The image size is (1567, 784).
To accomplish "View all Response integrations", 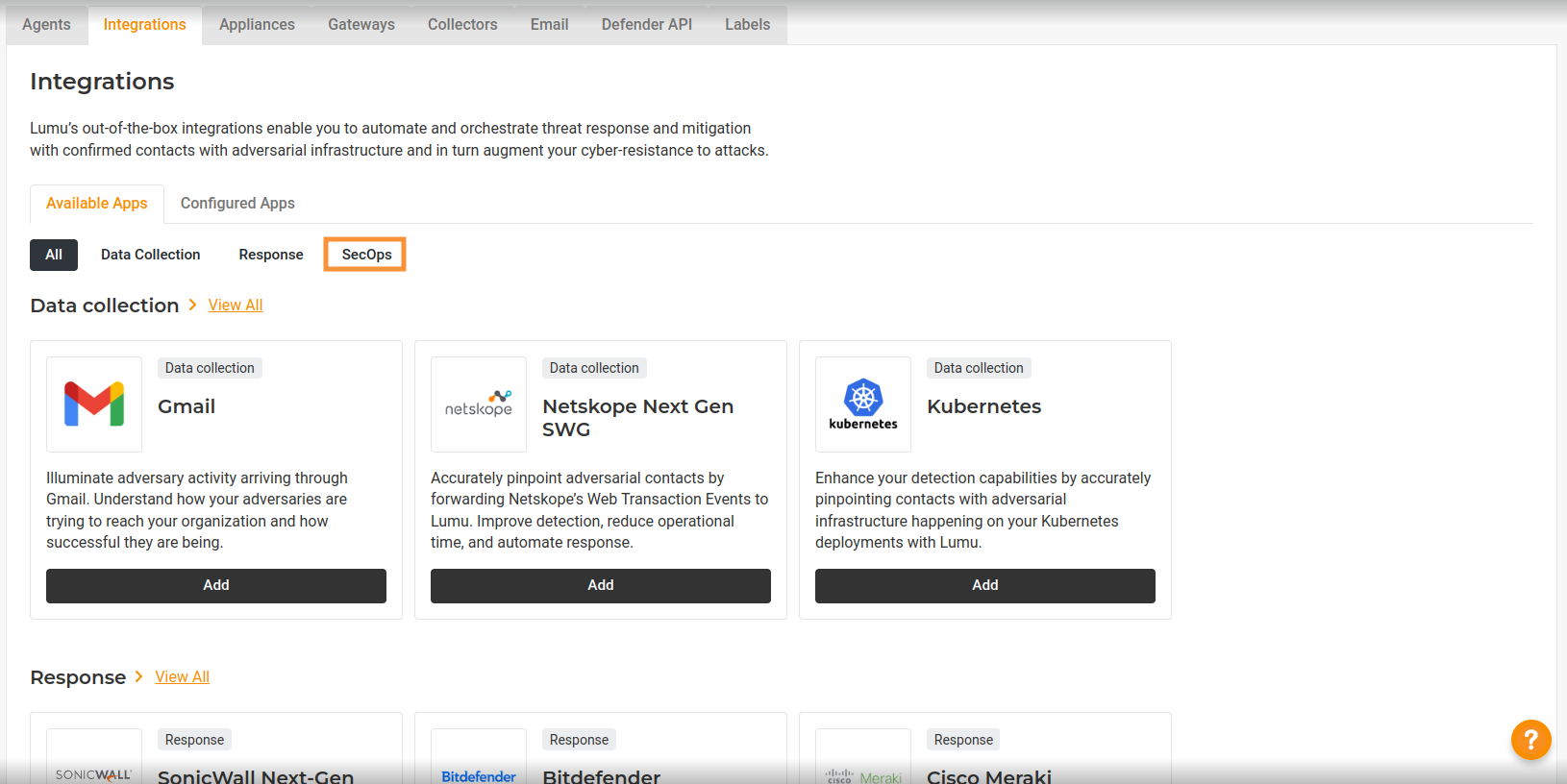I will (183, 676).
